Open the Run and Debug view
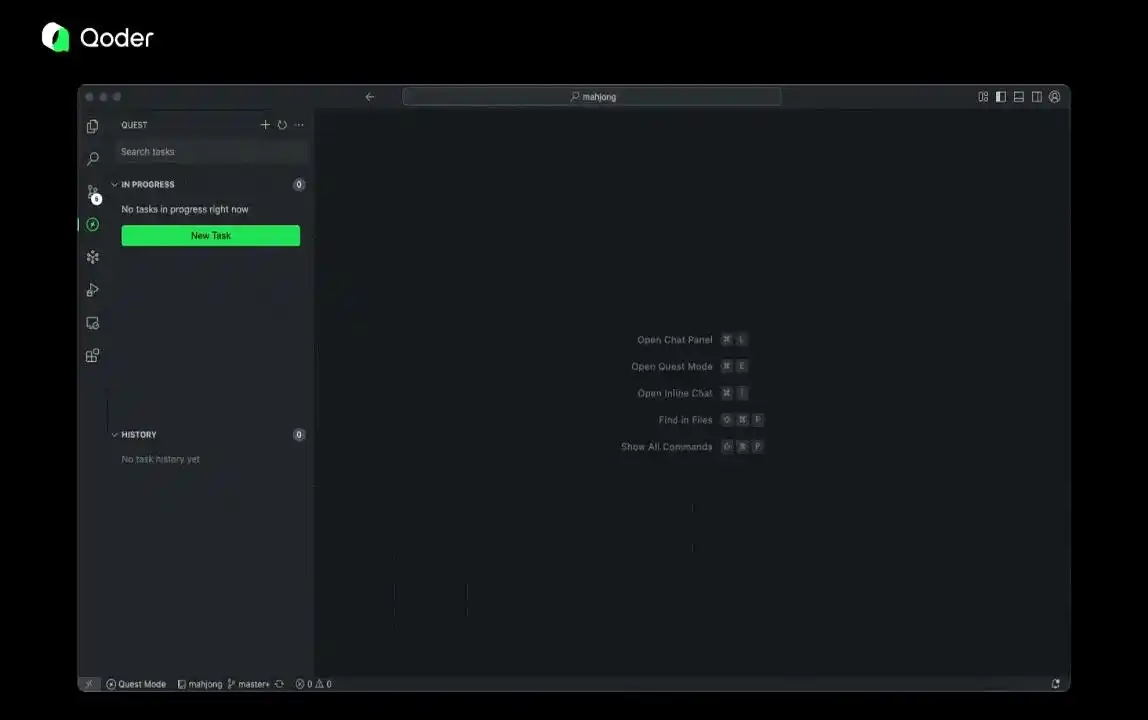The image size is (1148, 720). [93, 290]
